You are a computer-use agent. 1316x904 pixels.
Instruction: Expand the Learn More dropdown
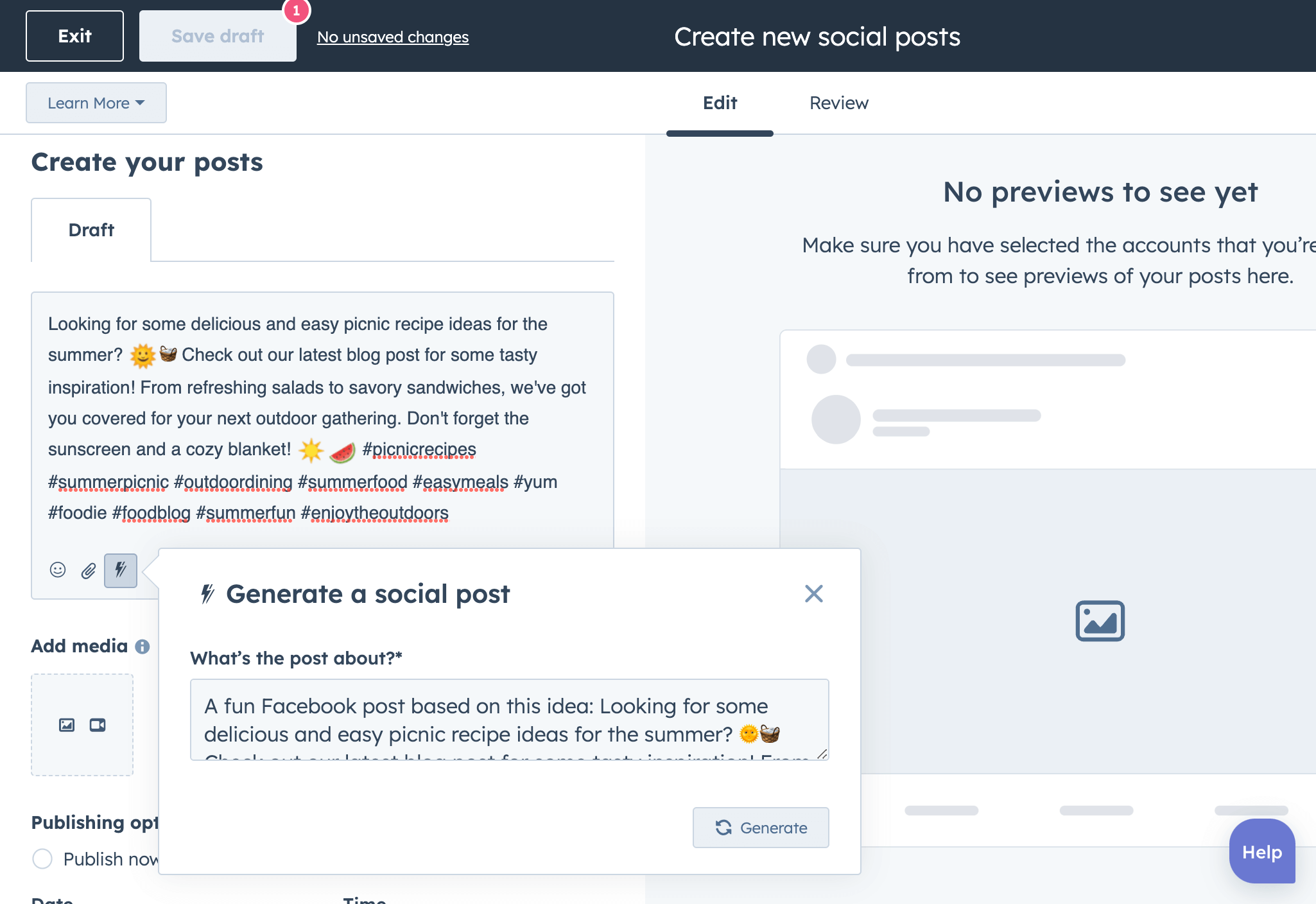point(95,103)
